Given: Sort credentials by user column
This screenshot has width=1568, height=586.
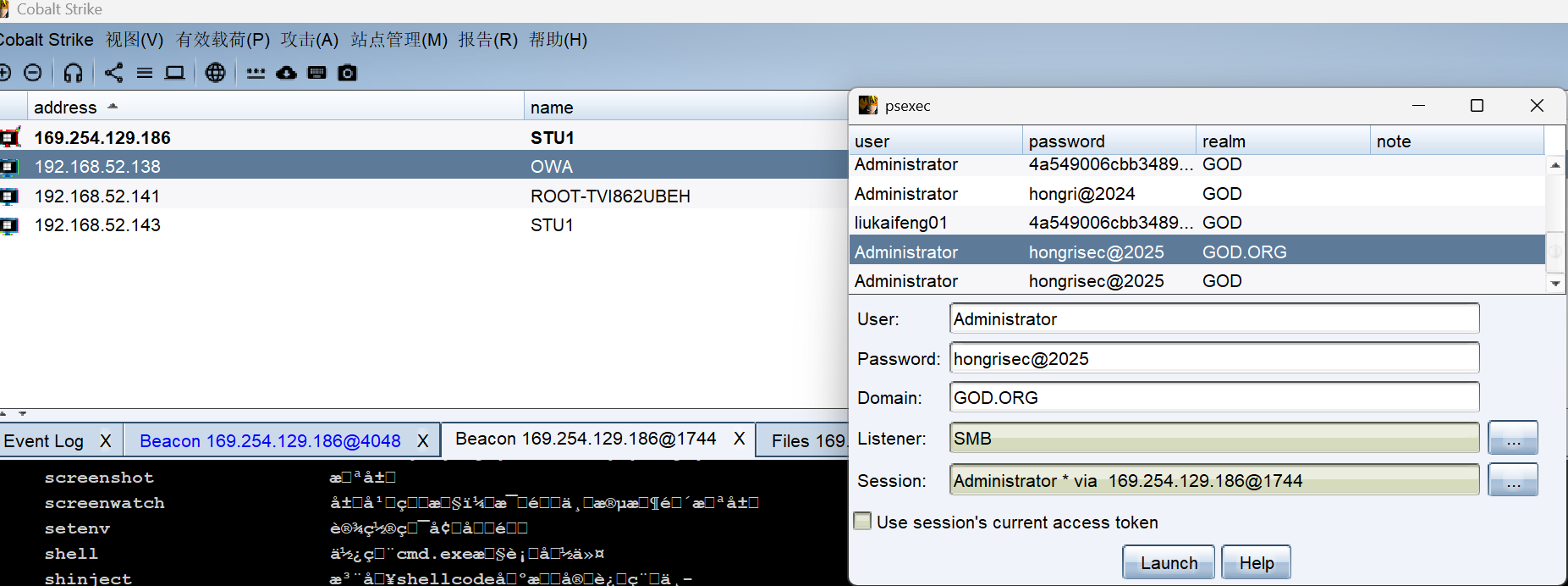Looking at the screenshot, I should click(935, 141).
